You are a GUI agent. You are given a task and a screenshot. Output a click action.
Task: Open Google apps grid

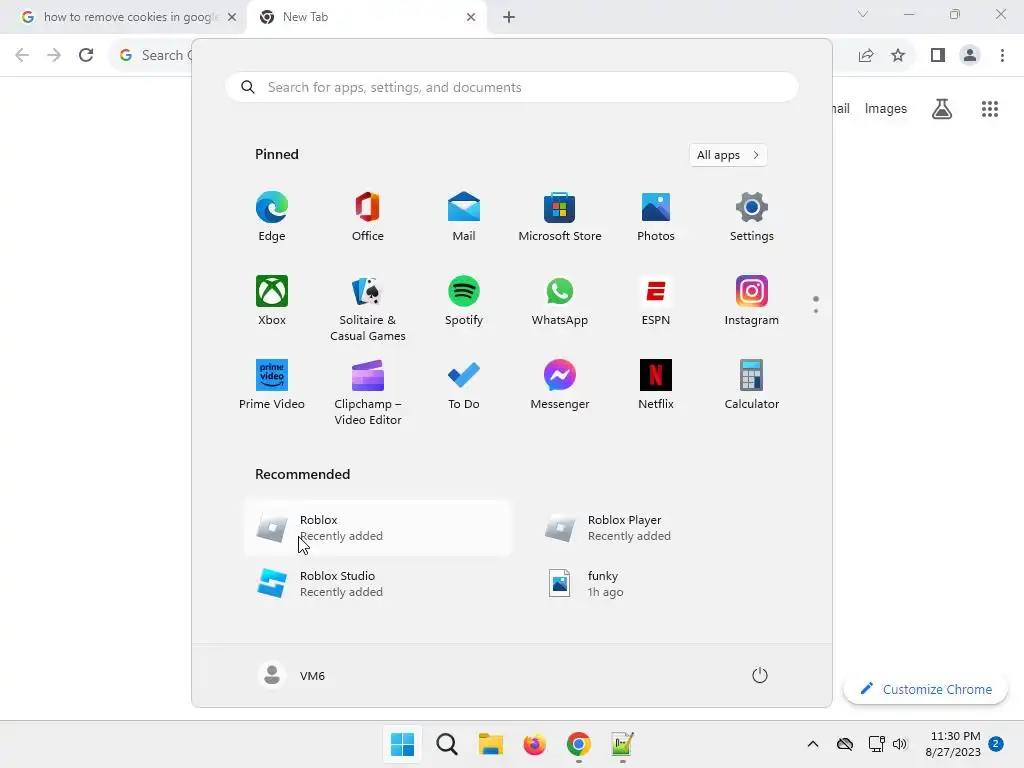tap(990, 108)
